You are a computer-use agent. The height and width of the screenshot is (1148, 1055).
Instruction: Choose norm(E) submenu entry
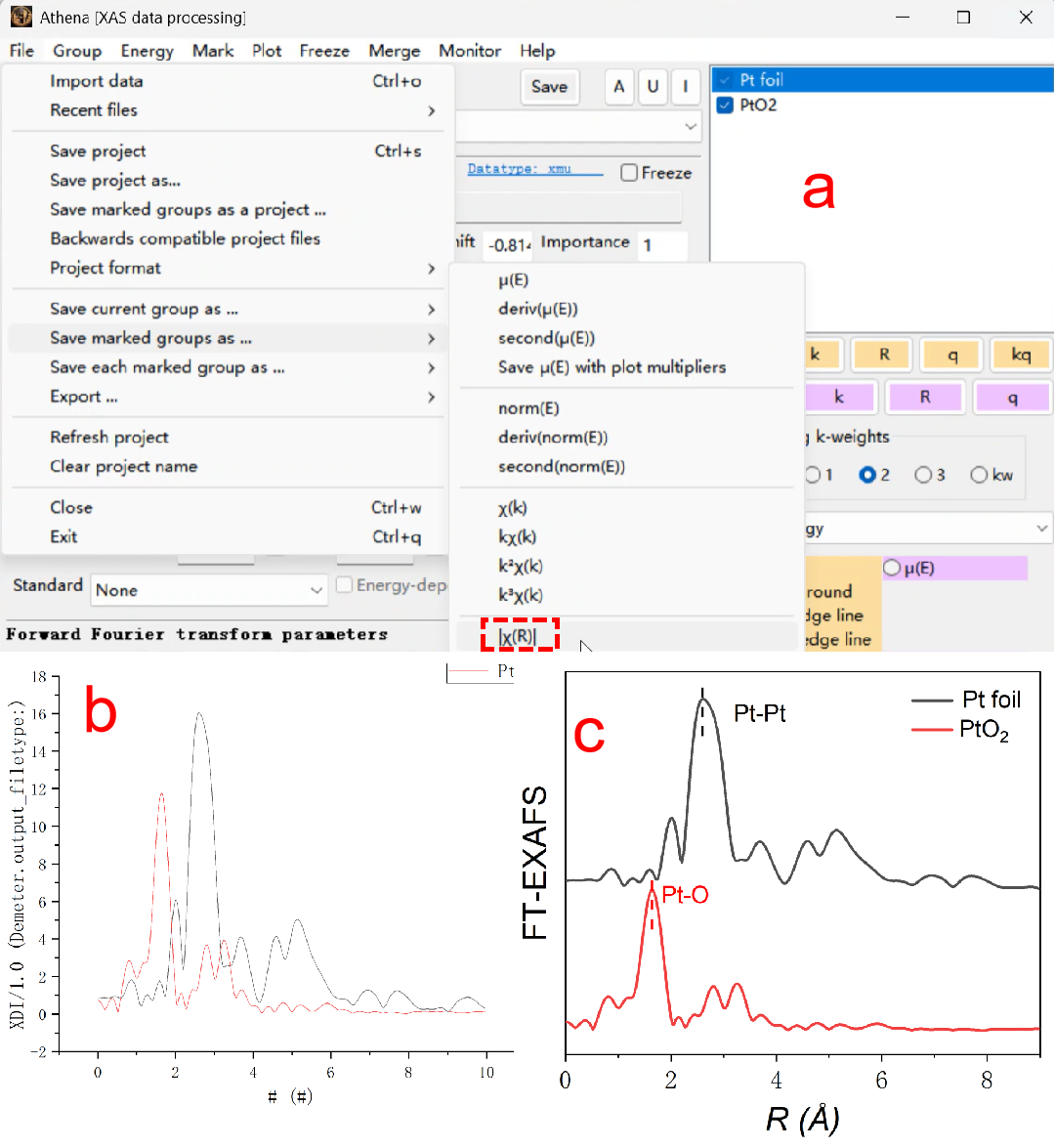[627, 408]
